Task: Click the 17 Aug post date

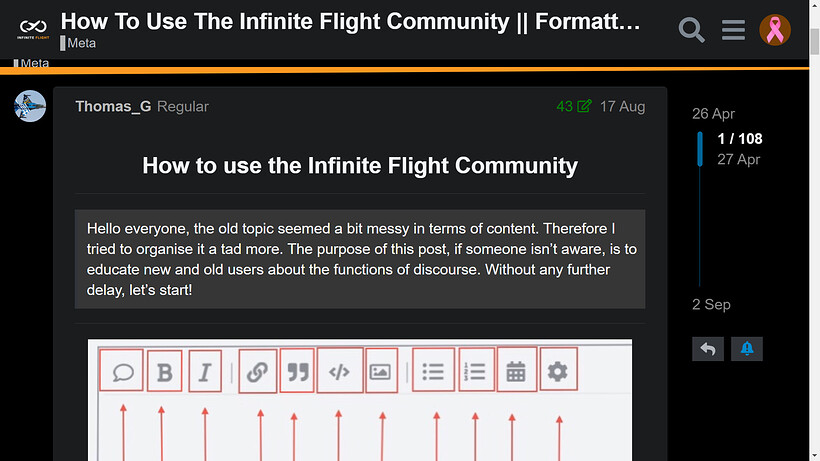Action: click(622, 107)
